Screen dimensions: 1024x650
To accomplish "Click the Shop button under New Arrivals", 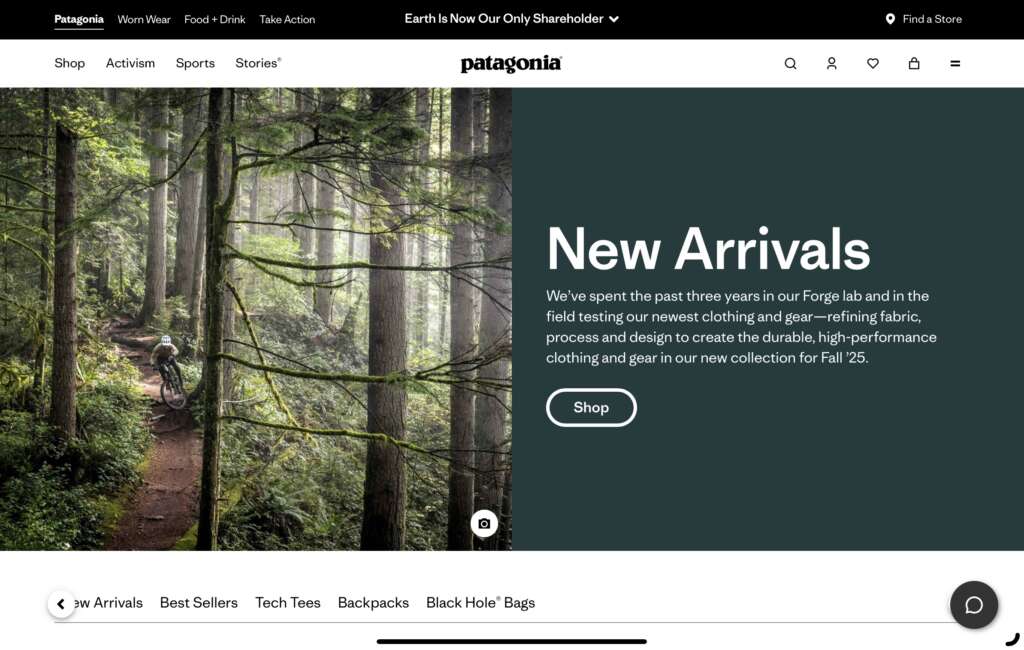I will coord(591,408).
